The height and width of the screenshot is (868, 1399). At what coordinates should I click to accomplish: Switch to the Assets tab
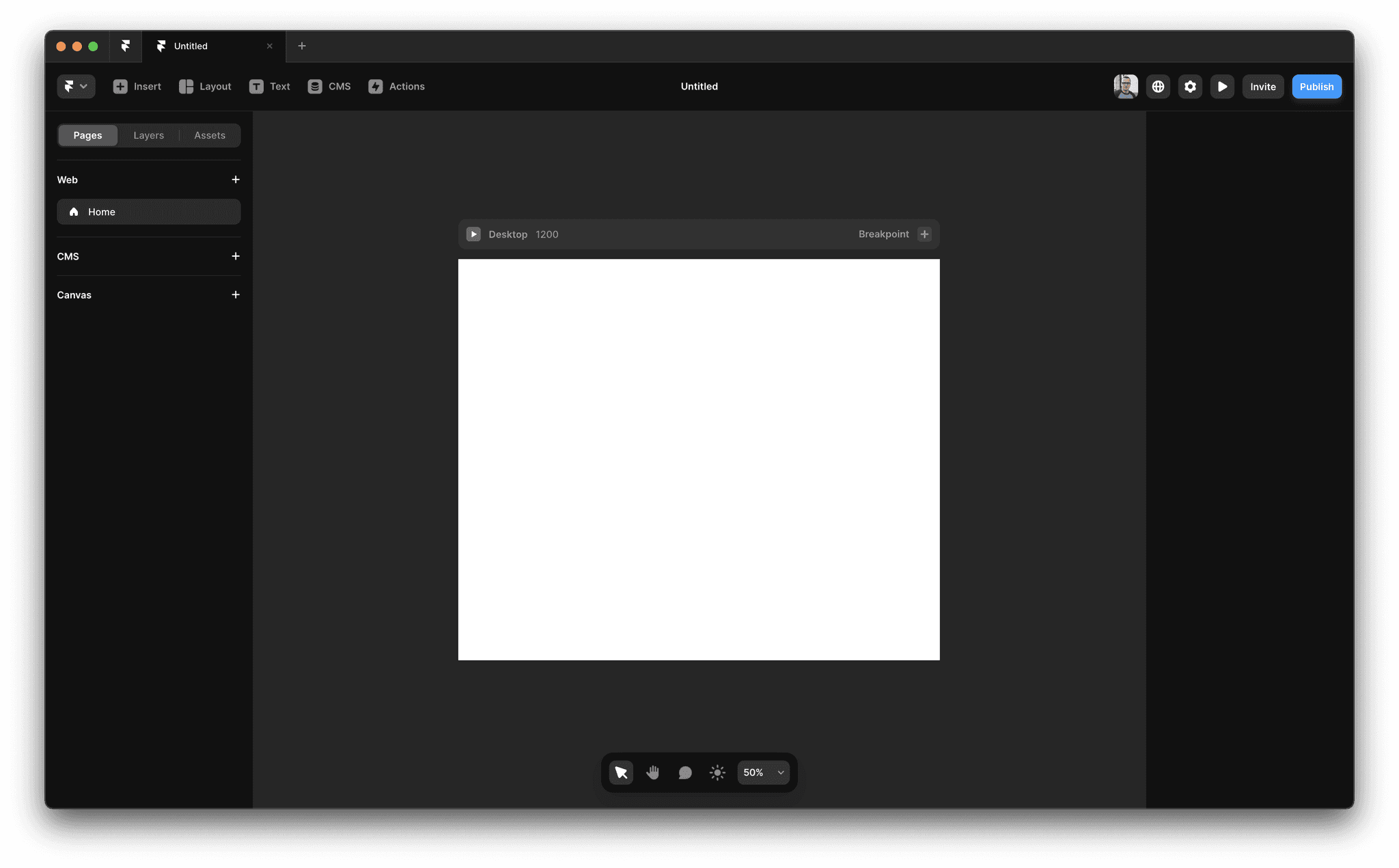[x=209, y=135]
